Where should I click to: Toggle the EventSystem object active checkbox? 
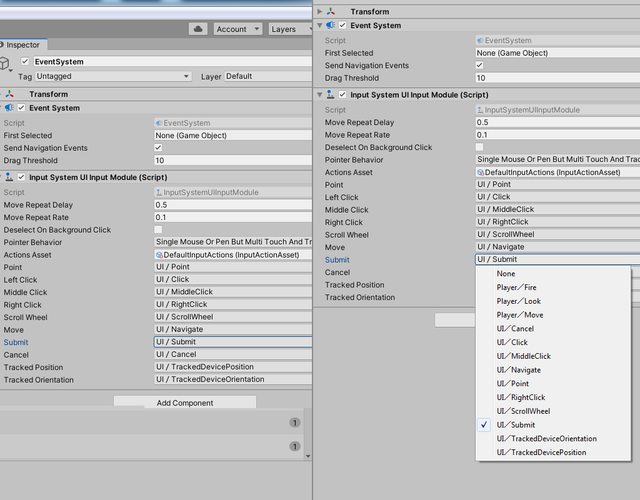(25, 61)
